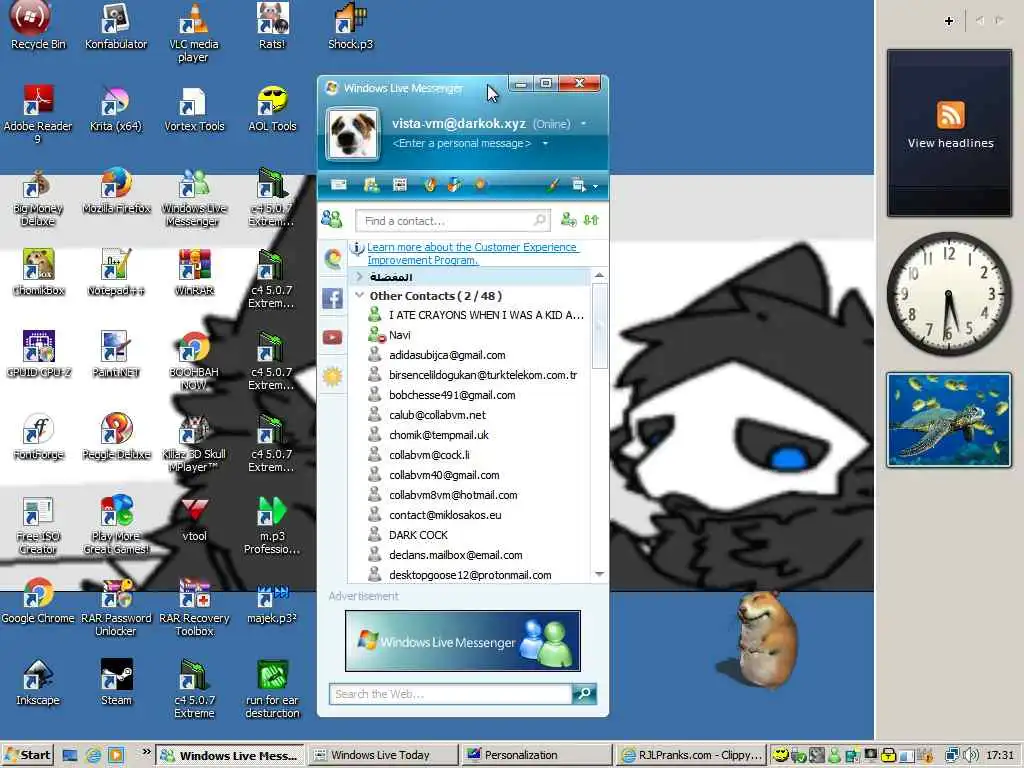
Task: Click the Enter a personal message field
Action: click(x=462, y=143)
